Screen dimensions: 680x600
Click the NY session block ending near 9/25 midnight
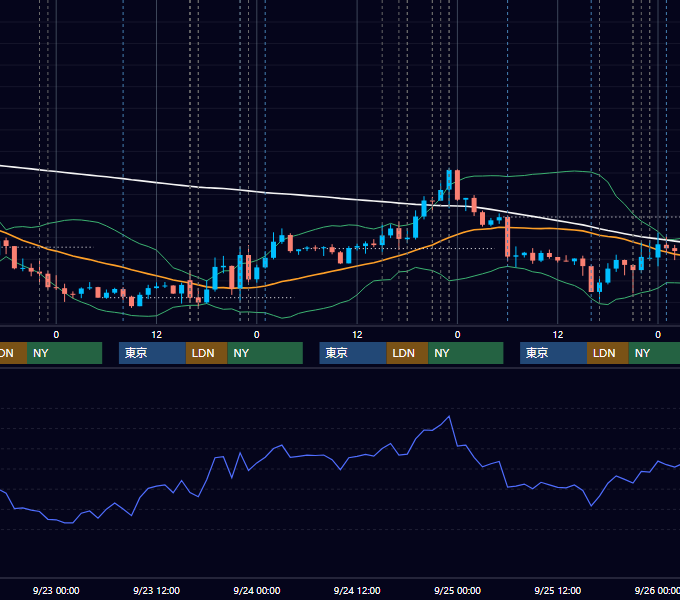click(466, 353)
